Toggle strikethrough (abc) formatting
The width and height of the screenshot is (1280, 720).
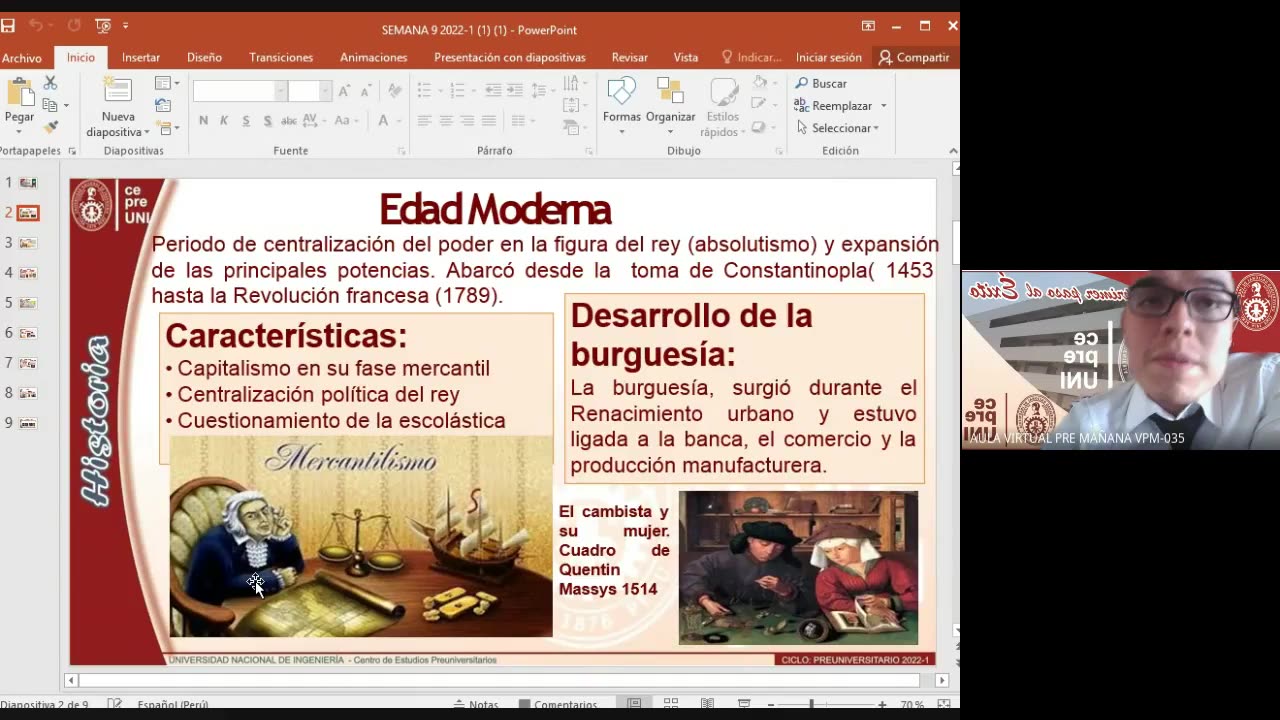click(289, 121)
